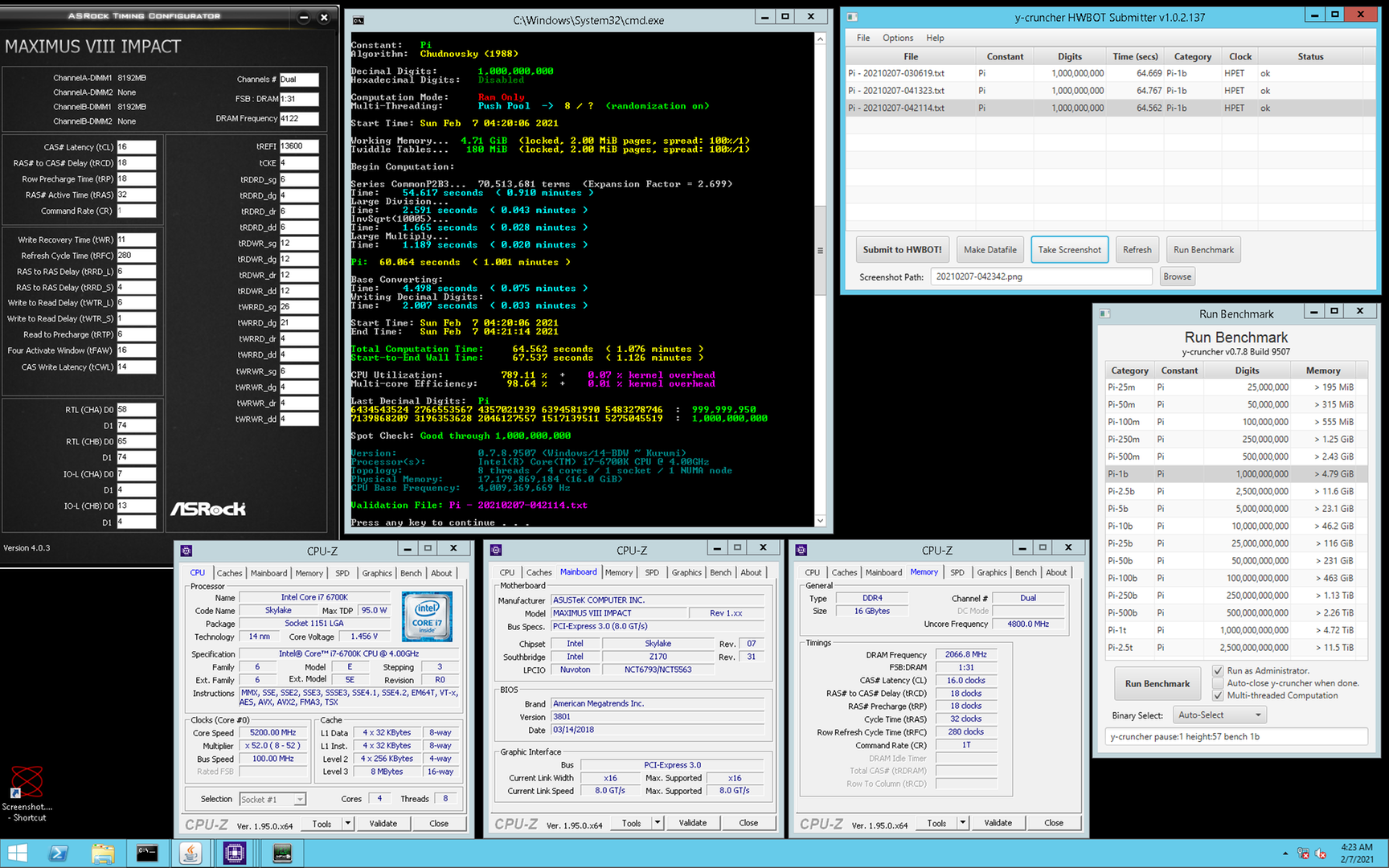Screen dimensions: 1389x868
Task: Open the taskbar clock showing 4:23 AM
Action: tap(1356, 854)
